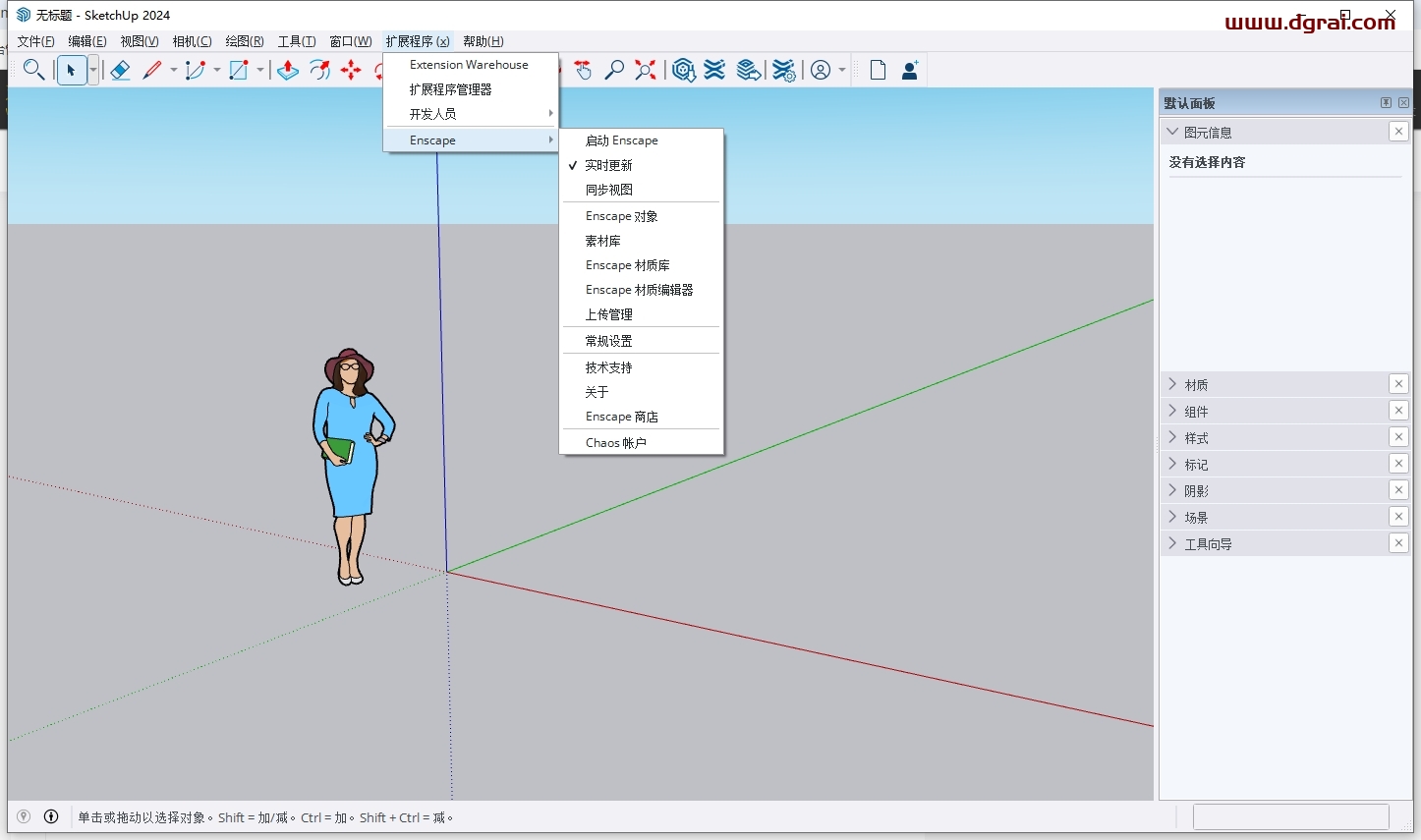
Task: Choose Extension Warehouse from the menu
Action: pyautogui.click(x=471, y=65)
